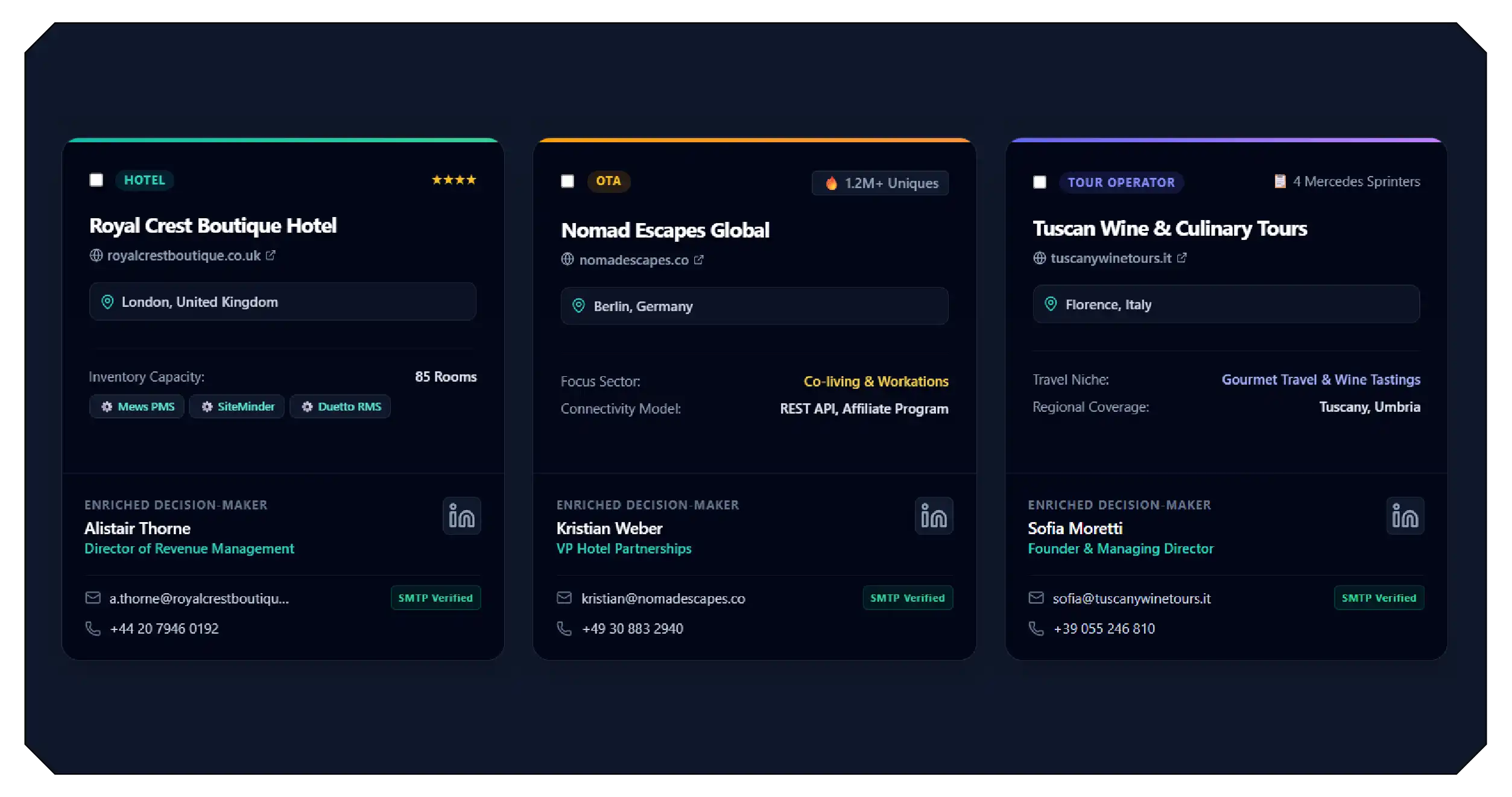Screen dimensions: 1512x797
Task: Click the Nomad Escapes Global title
Action: (665, 230)
